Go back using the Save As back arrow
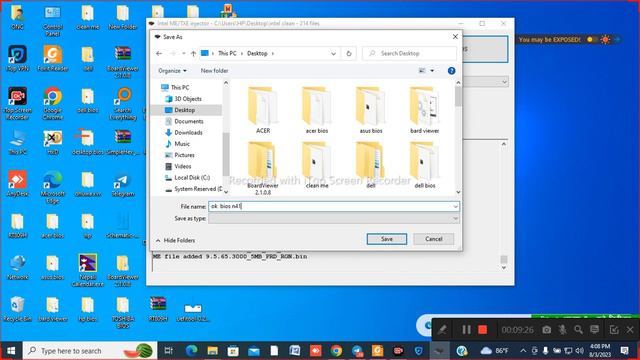 click(x=159, y=53)
